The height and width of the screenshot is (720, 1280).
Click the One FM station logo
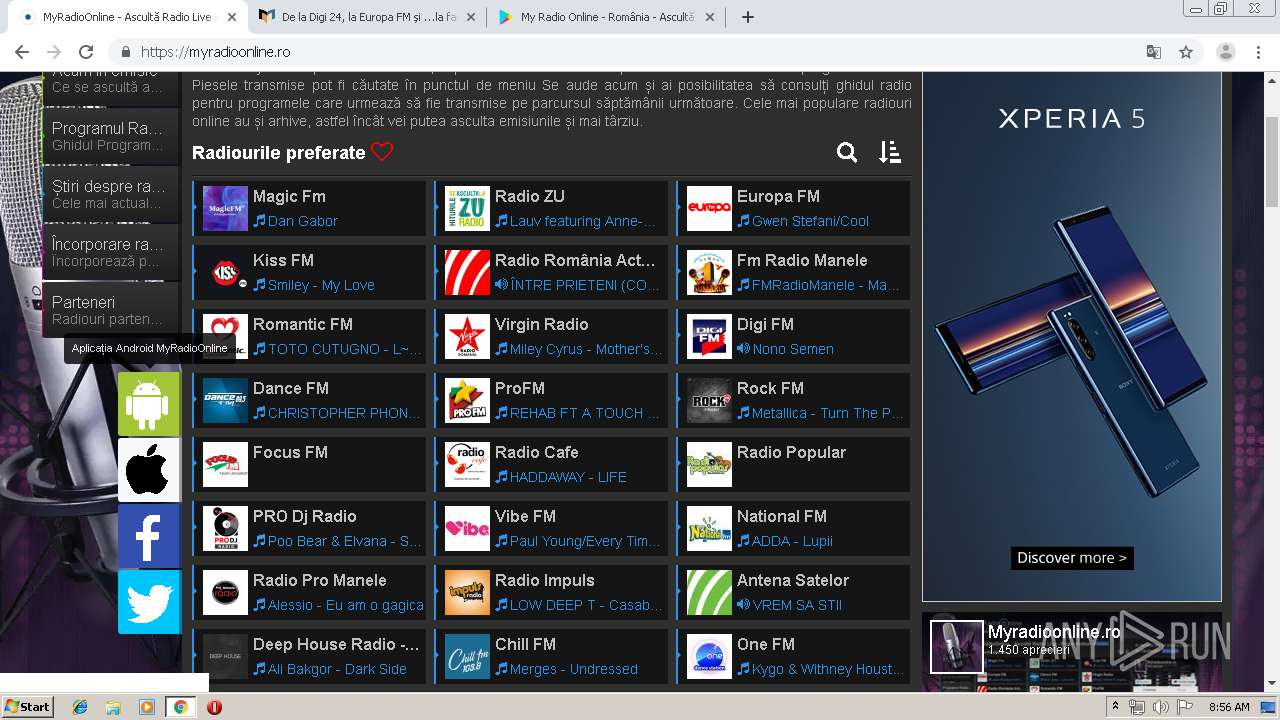[x=709, y=656]
